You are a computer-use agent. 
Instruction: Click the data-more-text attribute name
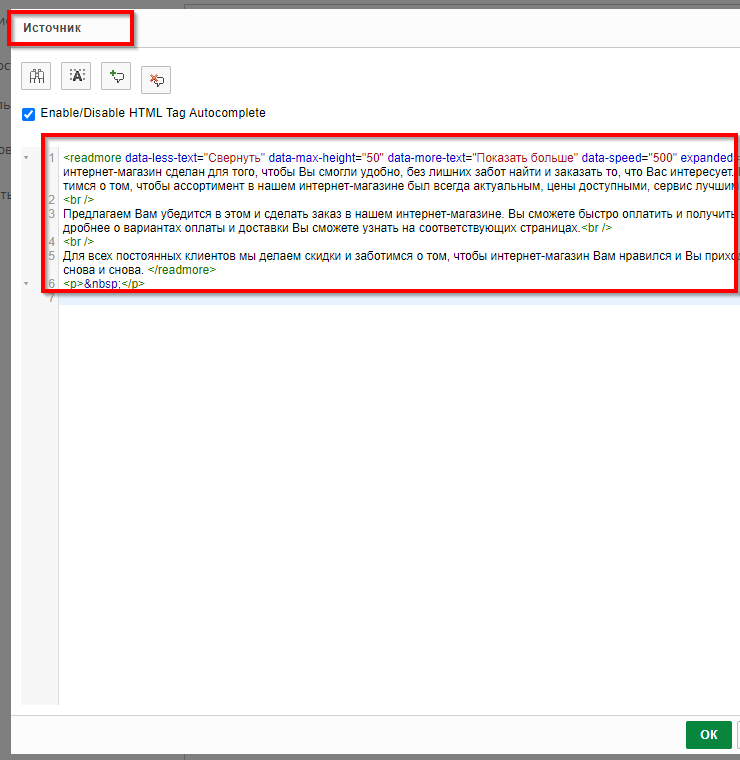tap(426, 158)
